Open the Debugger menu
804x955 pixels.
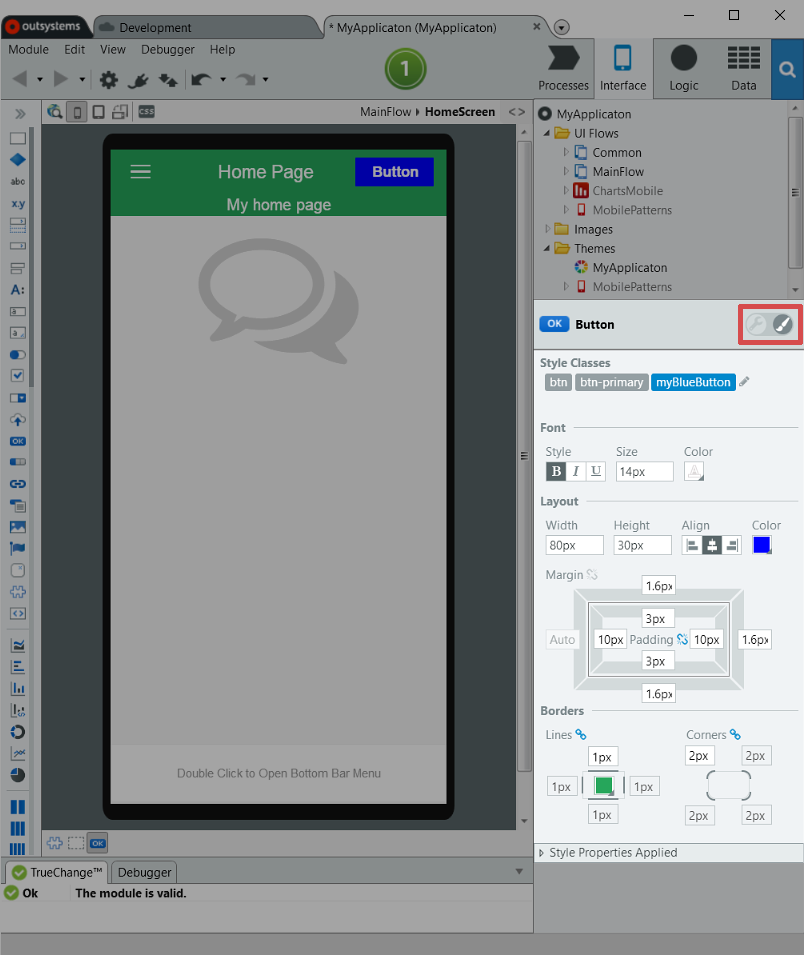167,49
